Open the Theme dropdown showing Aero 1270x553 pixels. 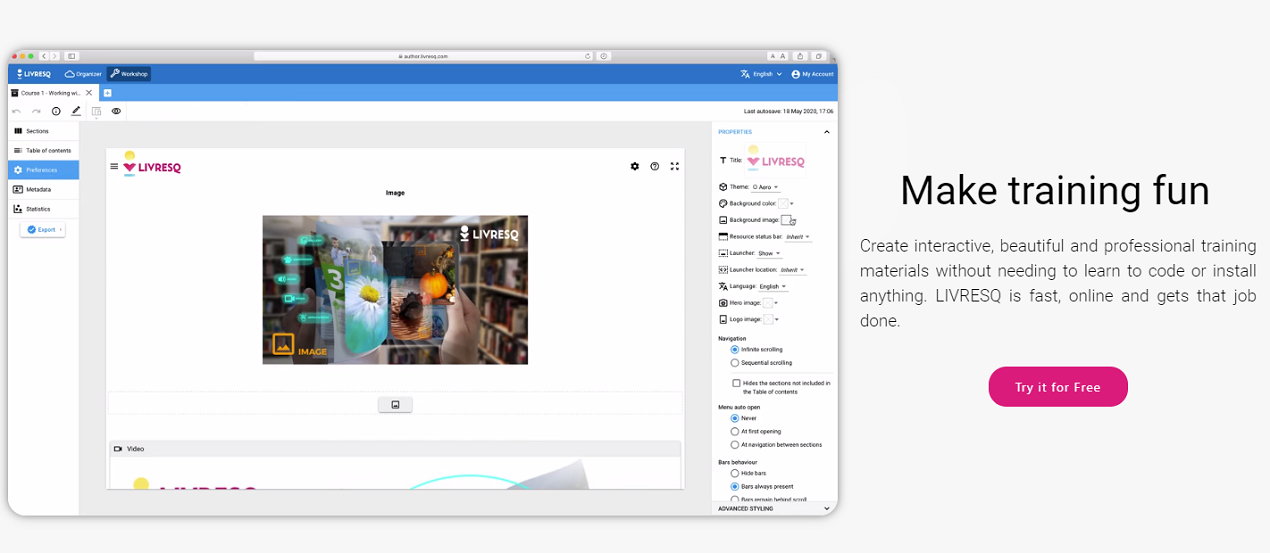pos(766,187)
